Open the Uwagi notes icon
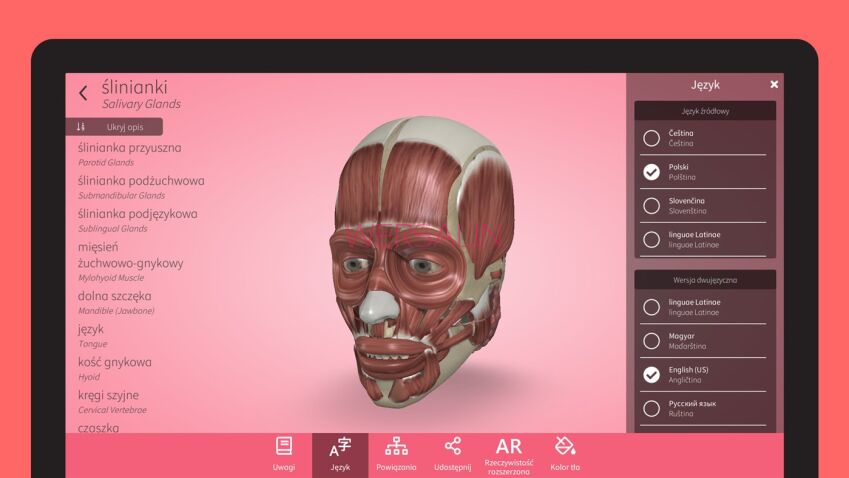 (x=284, y=452)
